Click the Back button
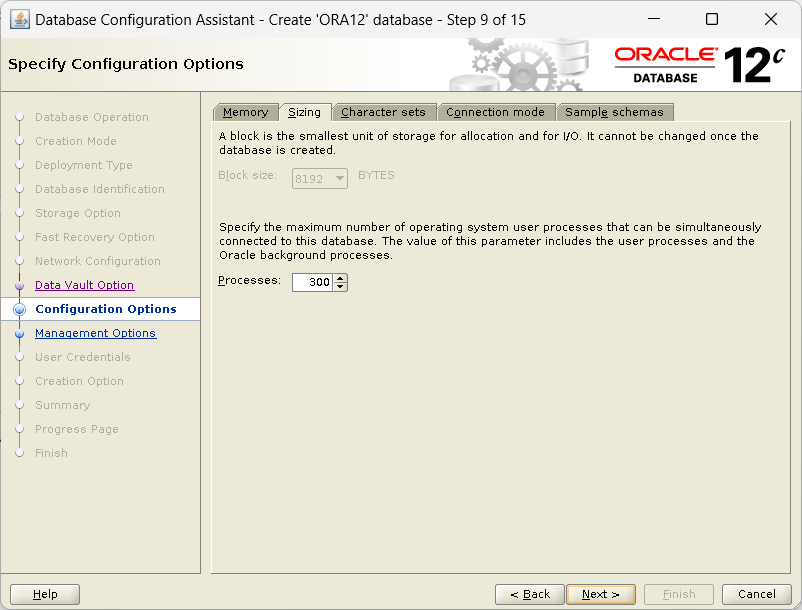 pos(529,594)
